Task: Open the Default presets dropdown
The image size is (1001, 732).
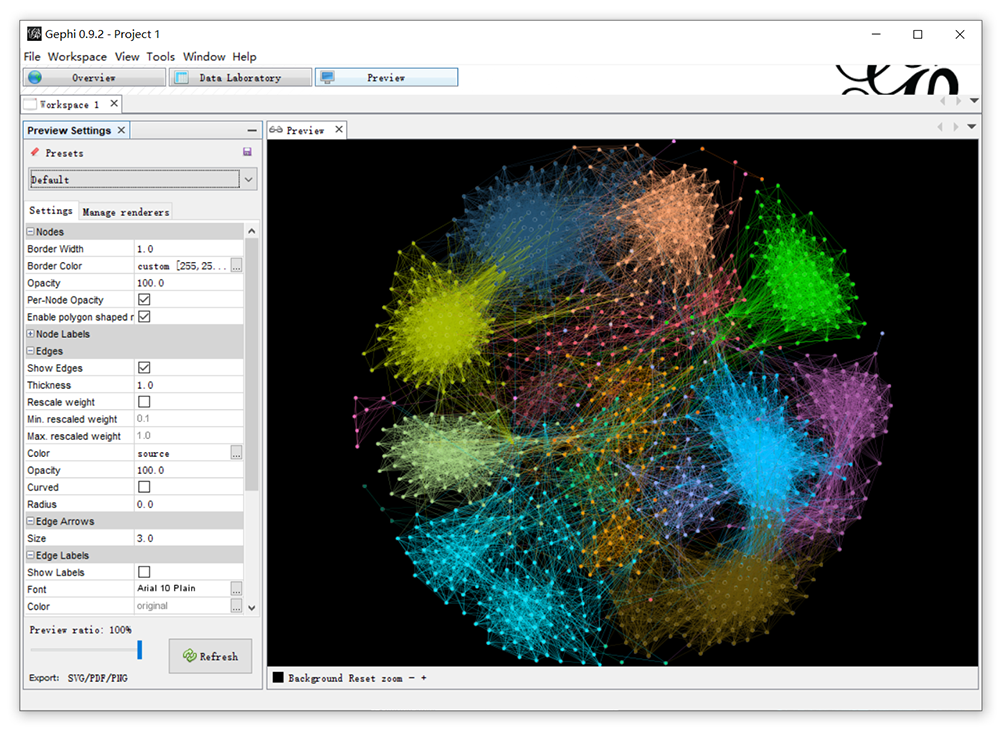Action: [248, 179]
